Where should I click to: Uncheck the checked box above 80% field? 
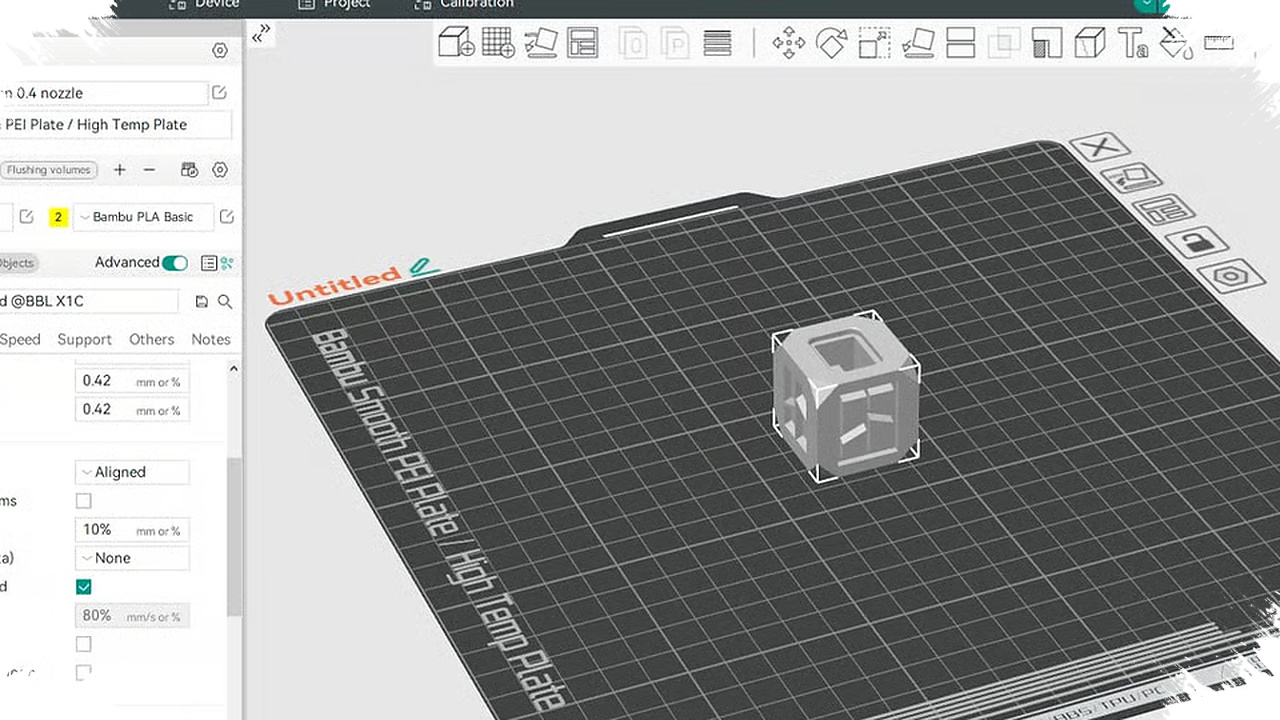84,587
